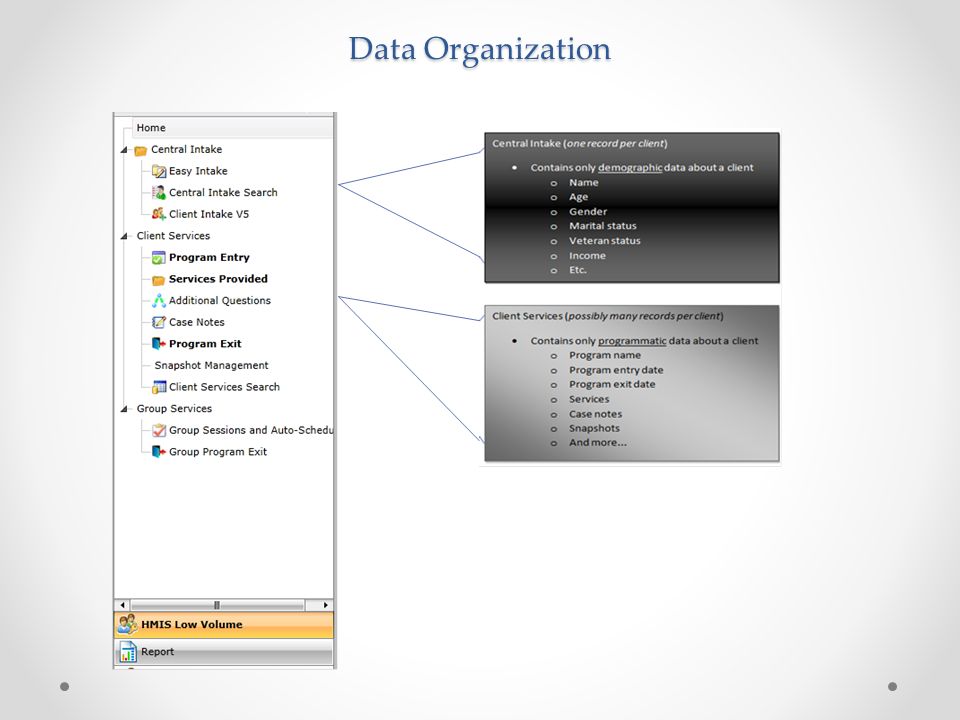Open Program Entry item

209,257
